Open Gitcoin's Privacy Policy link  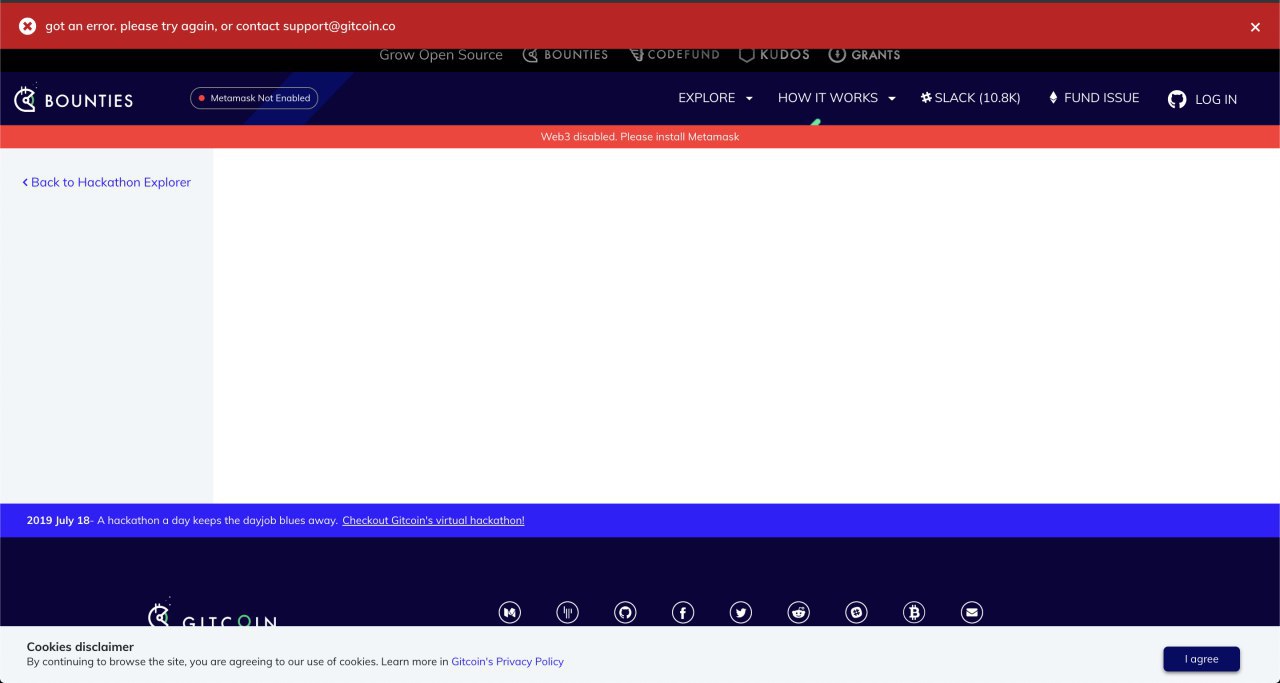507,662
